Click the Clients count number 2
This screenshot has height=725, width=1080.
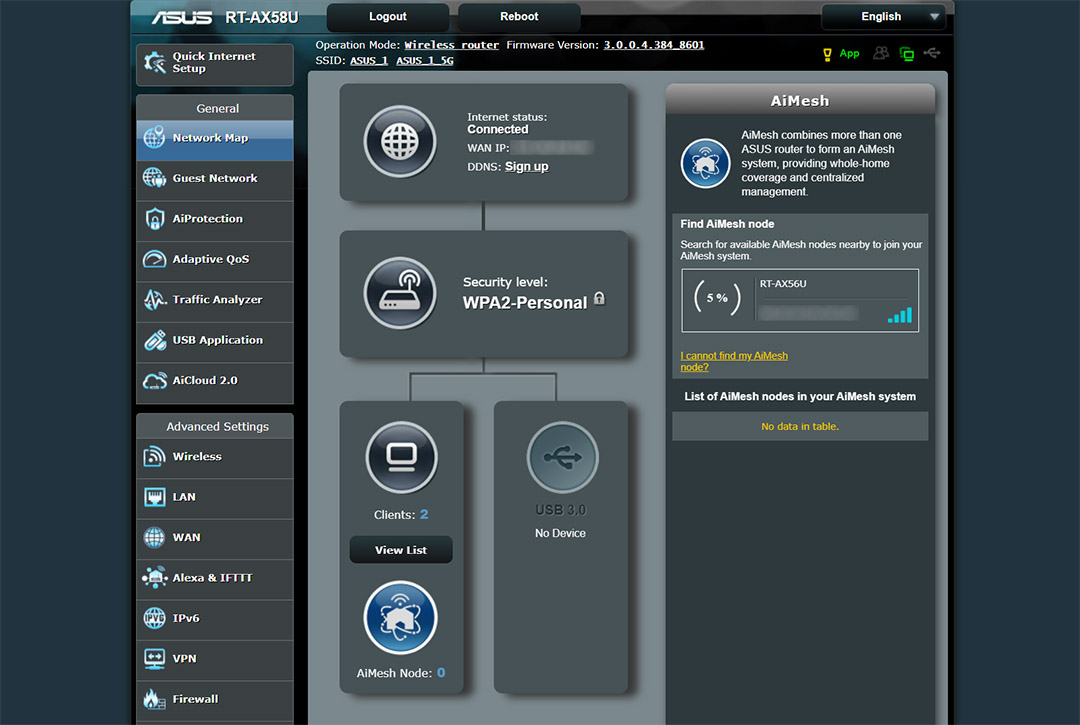pos(424,514)
